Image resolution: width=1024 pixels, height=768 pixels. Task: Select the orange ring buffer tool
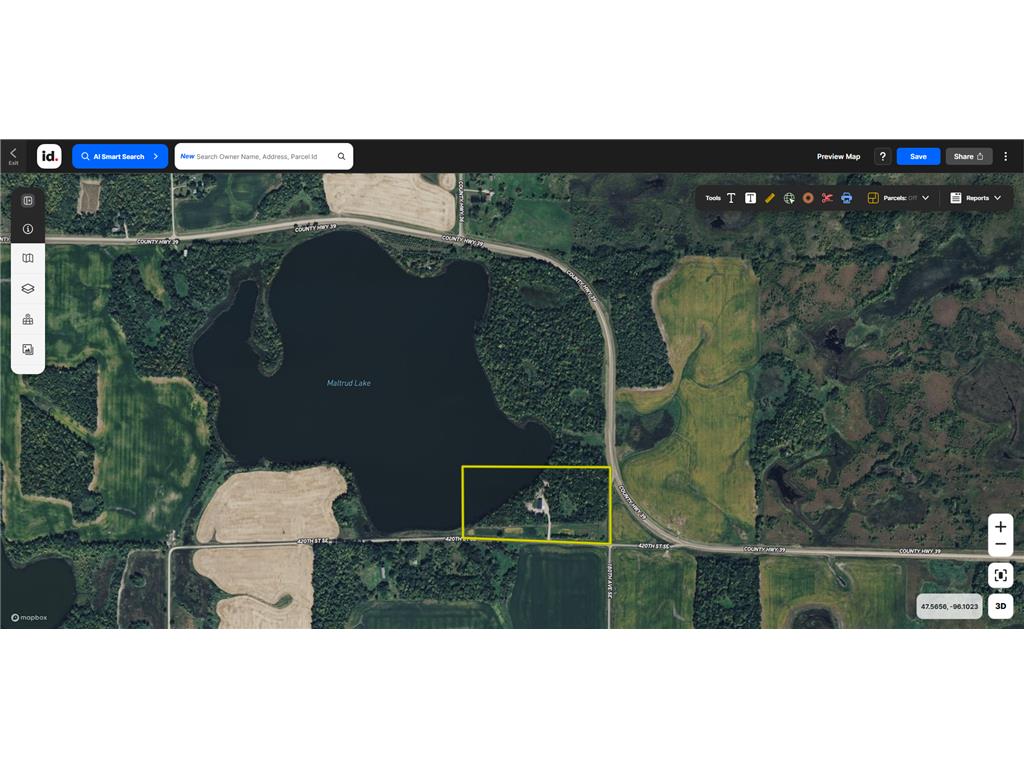click(x=808, y=198)
